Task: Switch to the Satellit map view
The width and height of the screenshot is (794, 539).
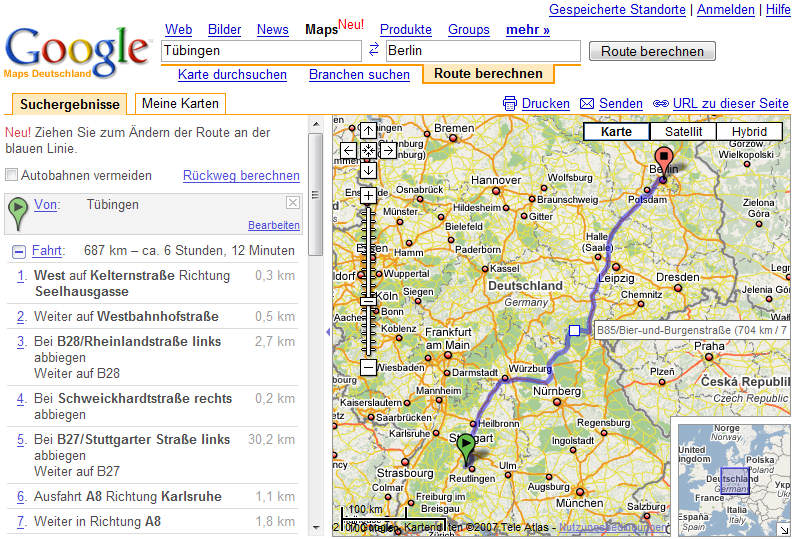Action: pyautogui.click(x=683, y=132)
